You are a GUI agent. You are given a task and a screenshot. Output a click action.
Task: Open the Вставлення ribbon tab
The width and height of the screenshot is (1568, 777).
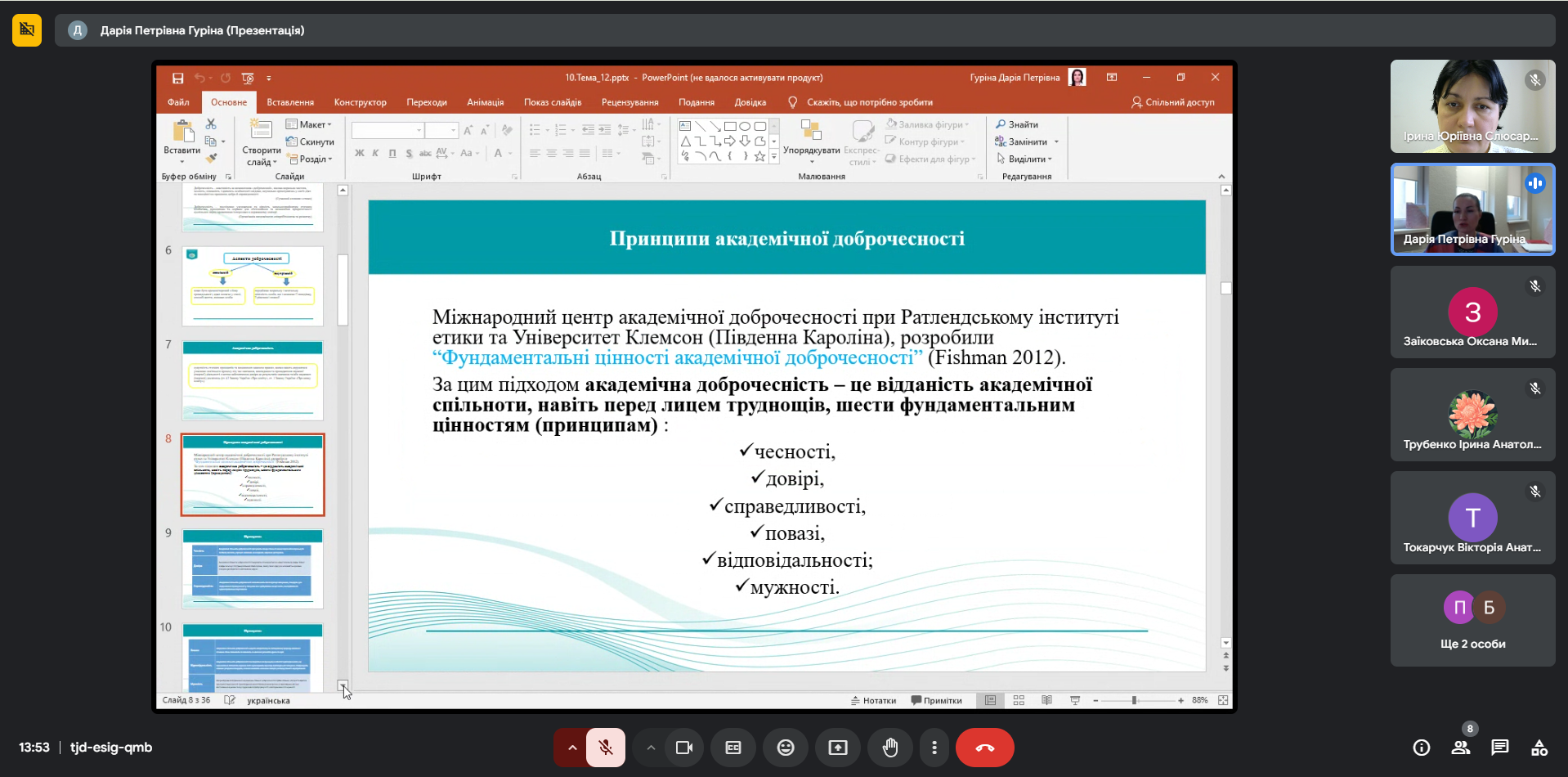(290, 102)
